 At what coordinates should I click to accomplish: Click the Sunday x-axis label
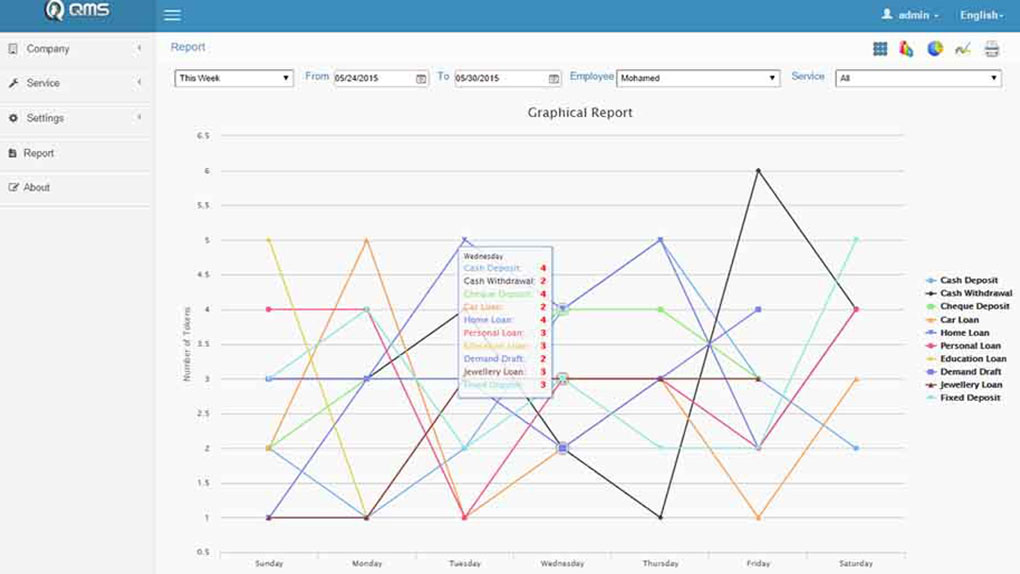click(x=269, y=564)
